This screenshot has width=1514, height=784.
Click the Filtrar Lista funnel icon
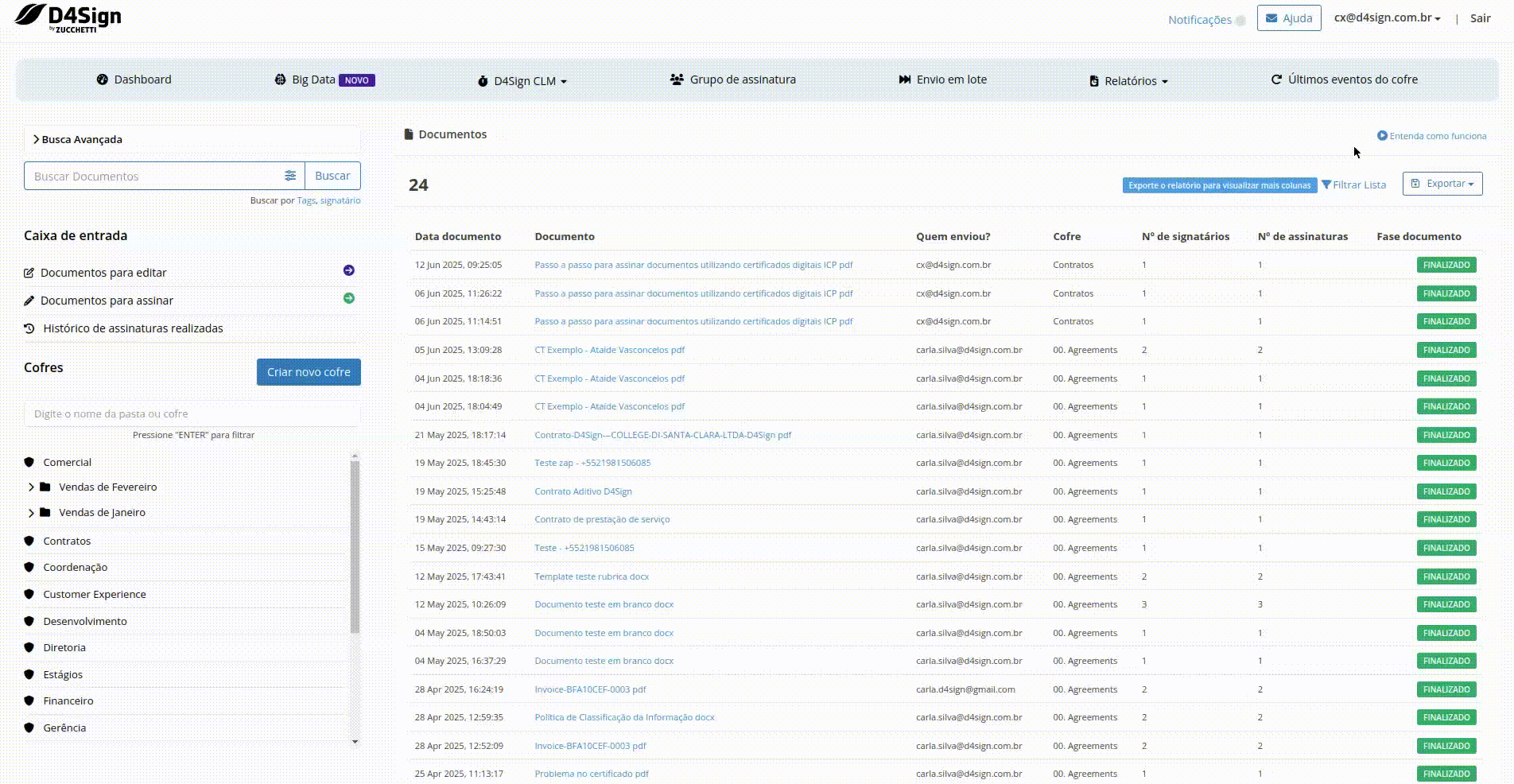click(1326, 184)
